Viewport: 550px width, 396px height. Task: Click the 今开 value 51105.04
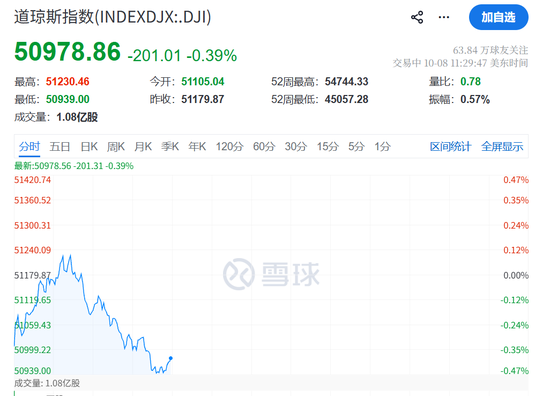[203, 82]
